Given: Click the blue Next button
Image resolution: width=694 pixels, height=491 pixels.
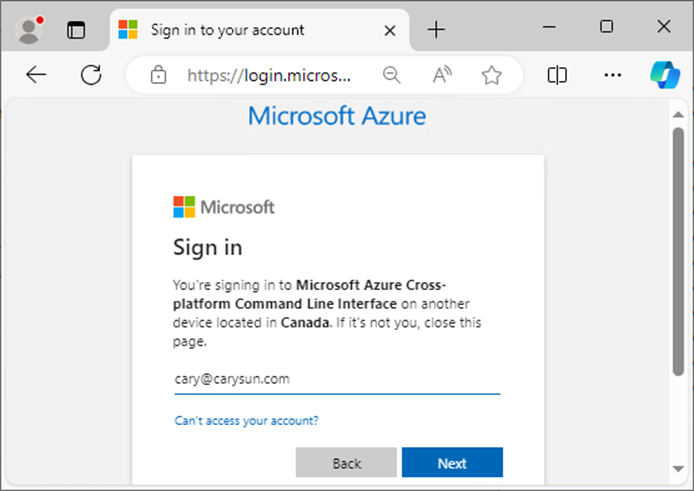Looking at the screenshot, I should [452, 463].
